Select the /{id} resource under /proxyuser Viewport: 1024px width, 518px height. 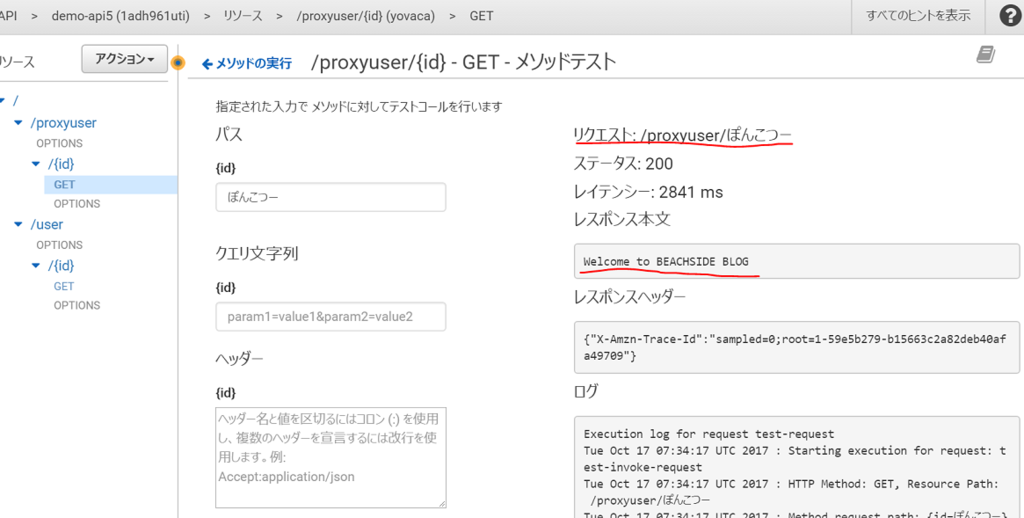(61, 163)
